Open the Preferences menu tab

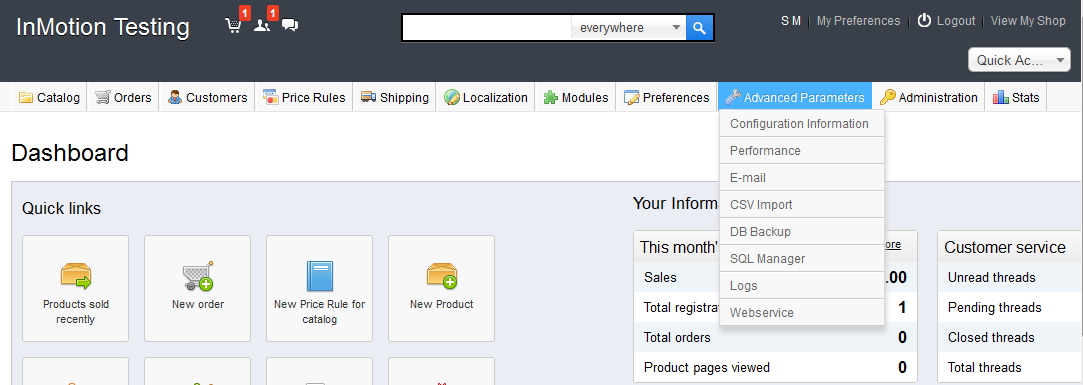pos(667,97)
